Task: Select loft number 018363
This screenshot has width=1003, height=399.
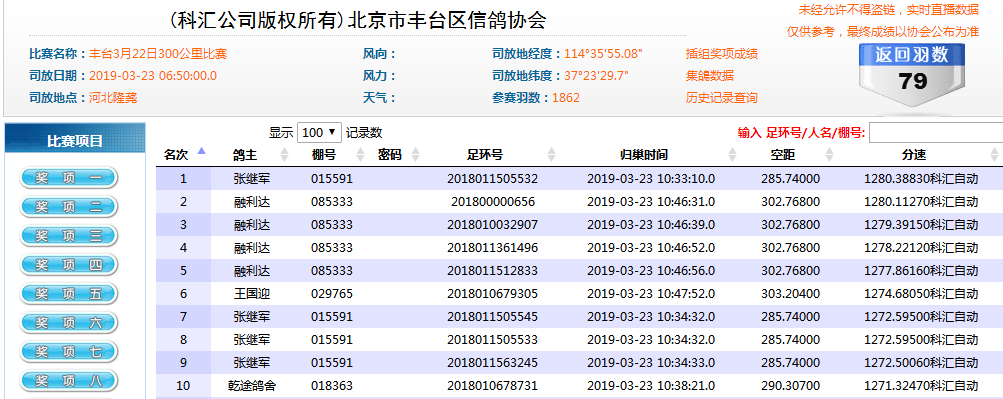Action: click(x=332, y=386)
